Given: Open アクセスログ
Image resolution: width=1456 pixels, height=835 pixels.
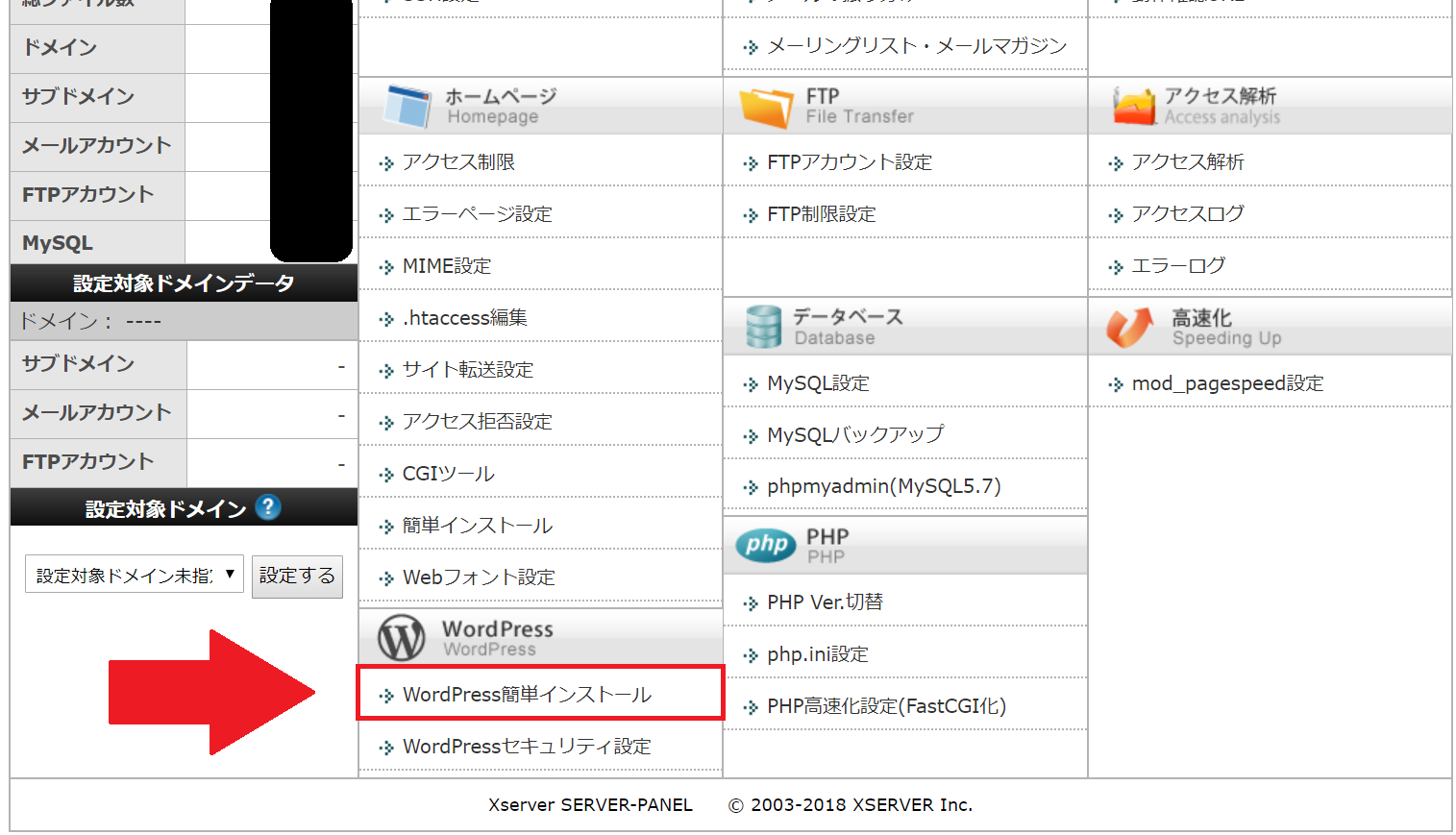Looking at the screenshot, I should pos(1187,213).
